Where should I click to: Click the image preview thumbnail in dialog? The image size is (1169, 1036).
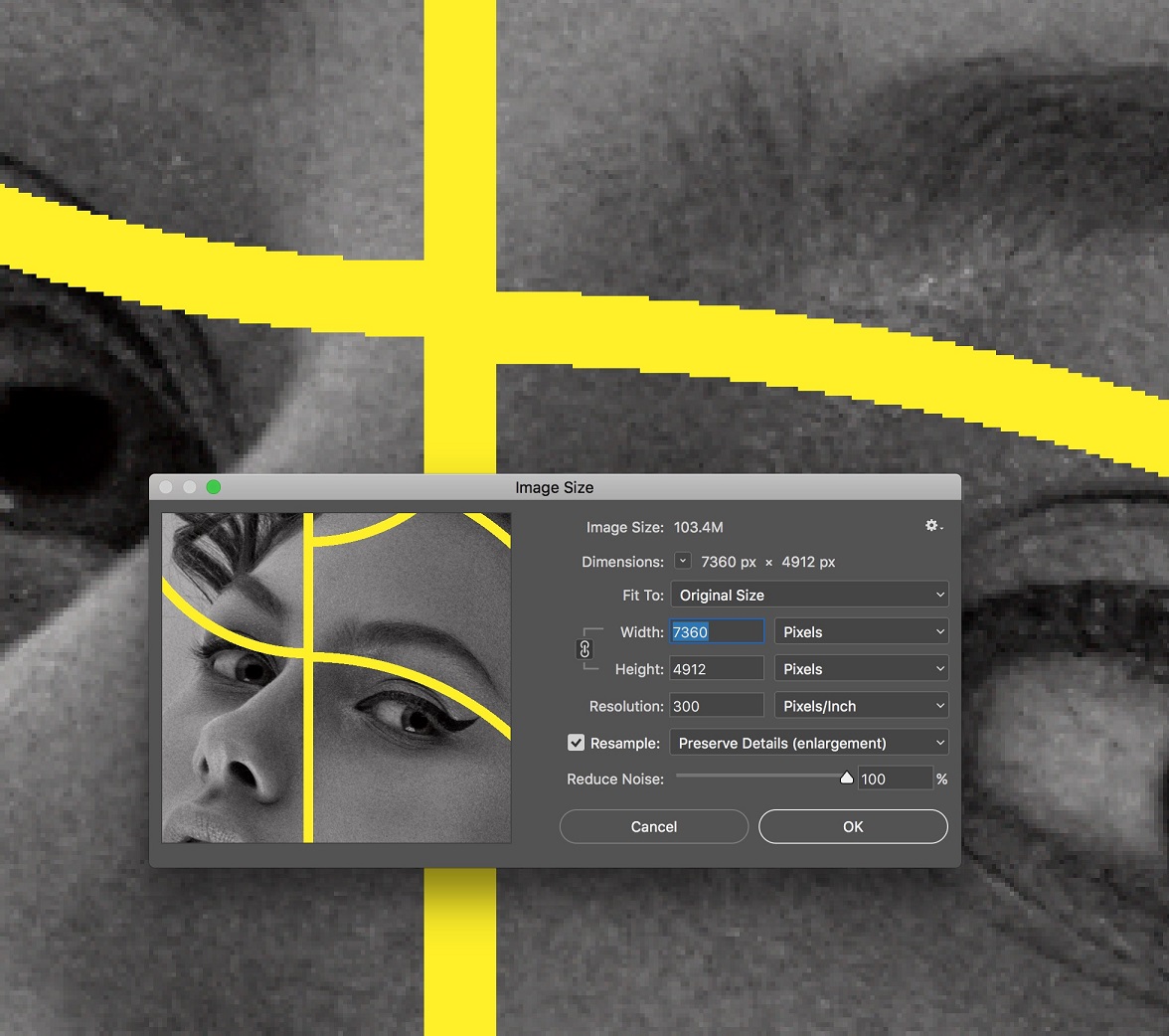336,677
